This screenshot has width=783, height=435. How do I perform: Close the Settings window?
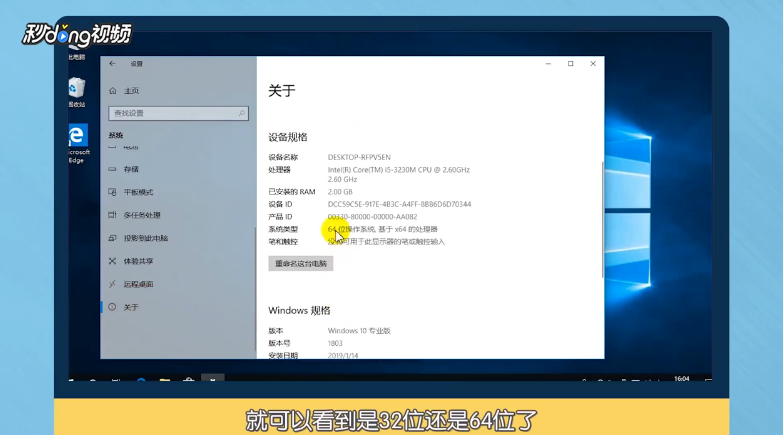pos(593,64)
